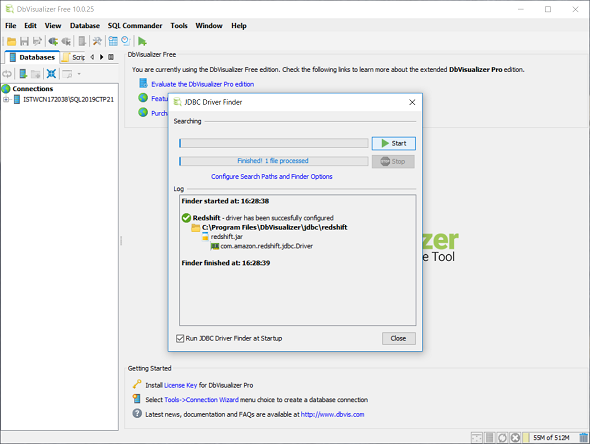Click com.amazon.redshift.jdbc.Driver class entry

pyautogui.click(x=266, y=246)
